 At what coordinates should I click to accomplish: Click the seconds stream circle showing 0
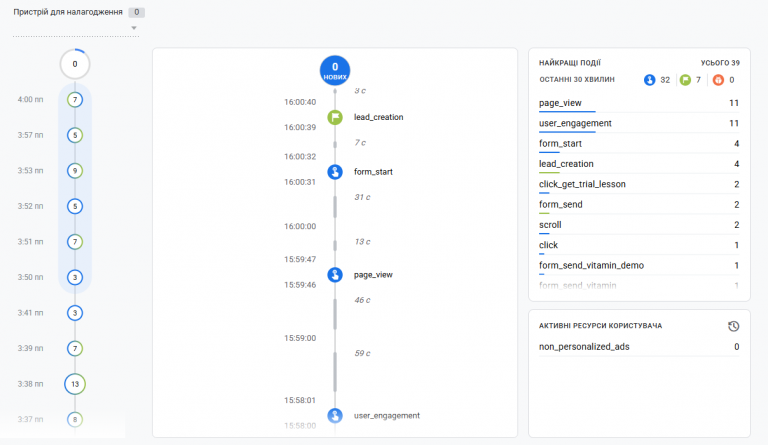click(x=75, y=64)
